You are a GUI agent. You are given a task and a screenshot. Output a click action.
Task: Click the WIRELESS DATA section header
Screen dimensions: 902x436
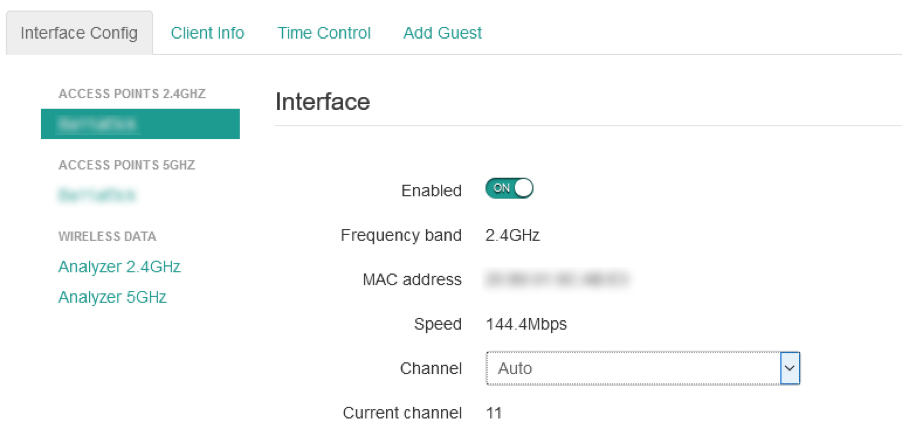pos(108,236)
